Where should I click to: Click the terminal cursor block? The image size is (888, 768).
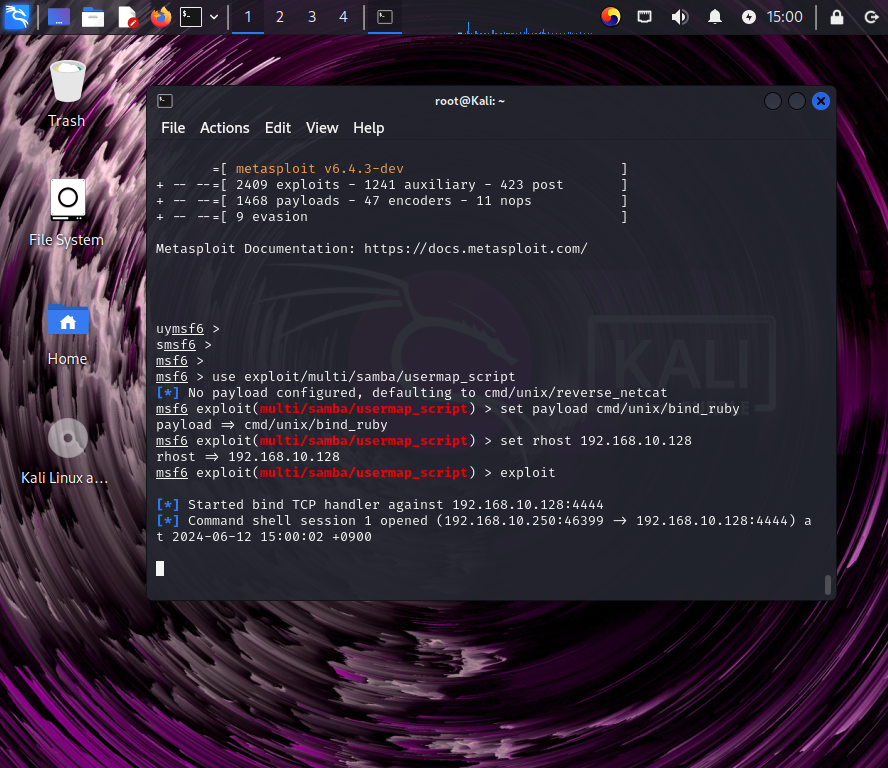(160, 568)
